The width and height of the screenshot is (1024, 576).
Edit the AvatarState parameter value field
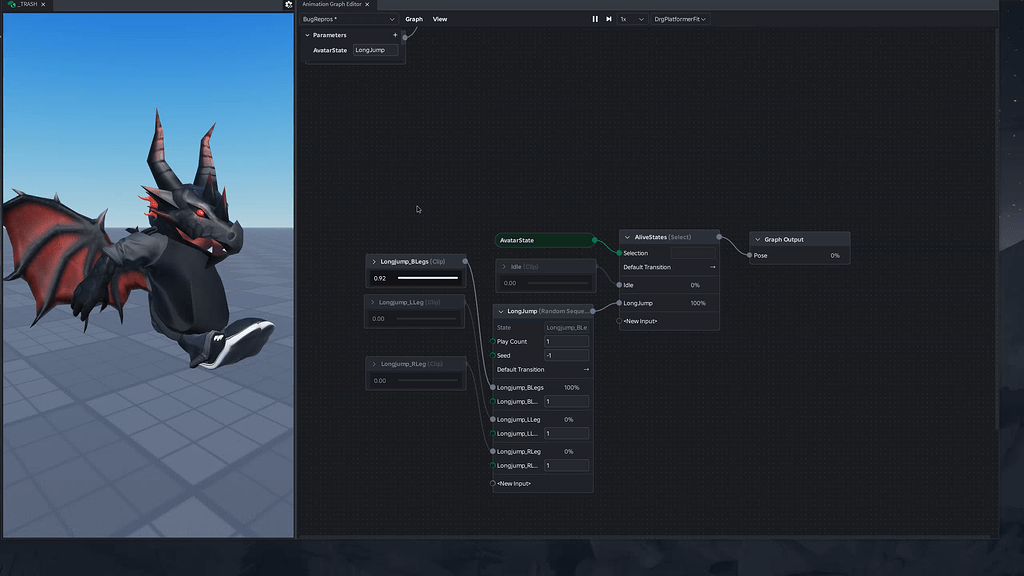(376, 50)
